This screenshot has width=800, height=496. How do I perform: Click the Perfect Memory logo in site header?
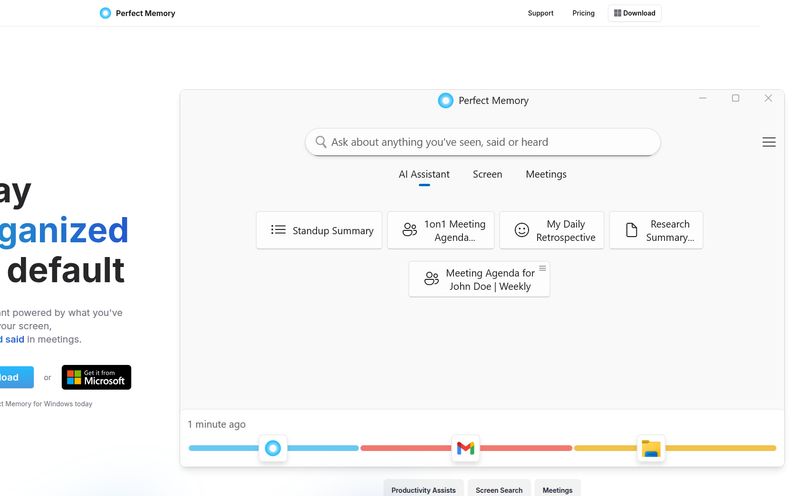137,13
